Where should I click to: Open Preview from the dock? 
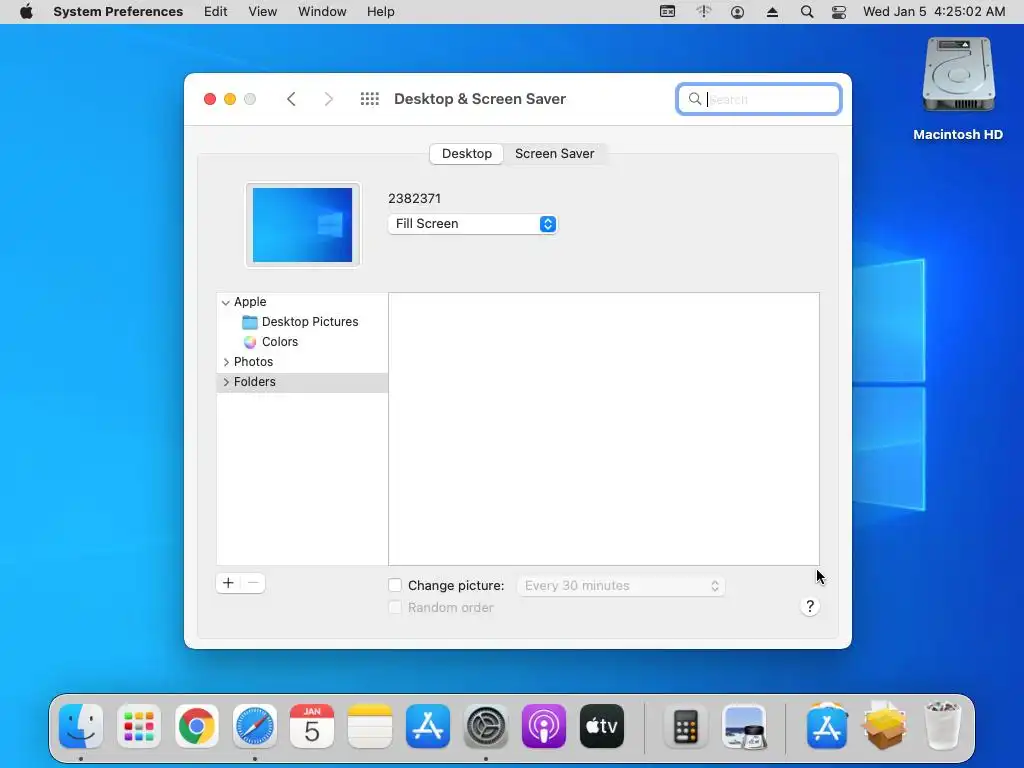click(x=744, y=726)
